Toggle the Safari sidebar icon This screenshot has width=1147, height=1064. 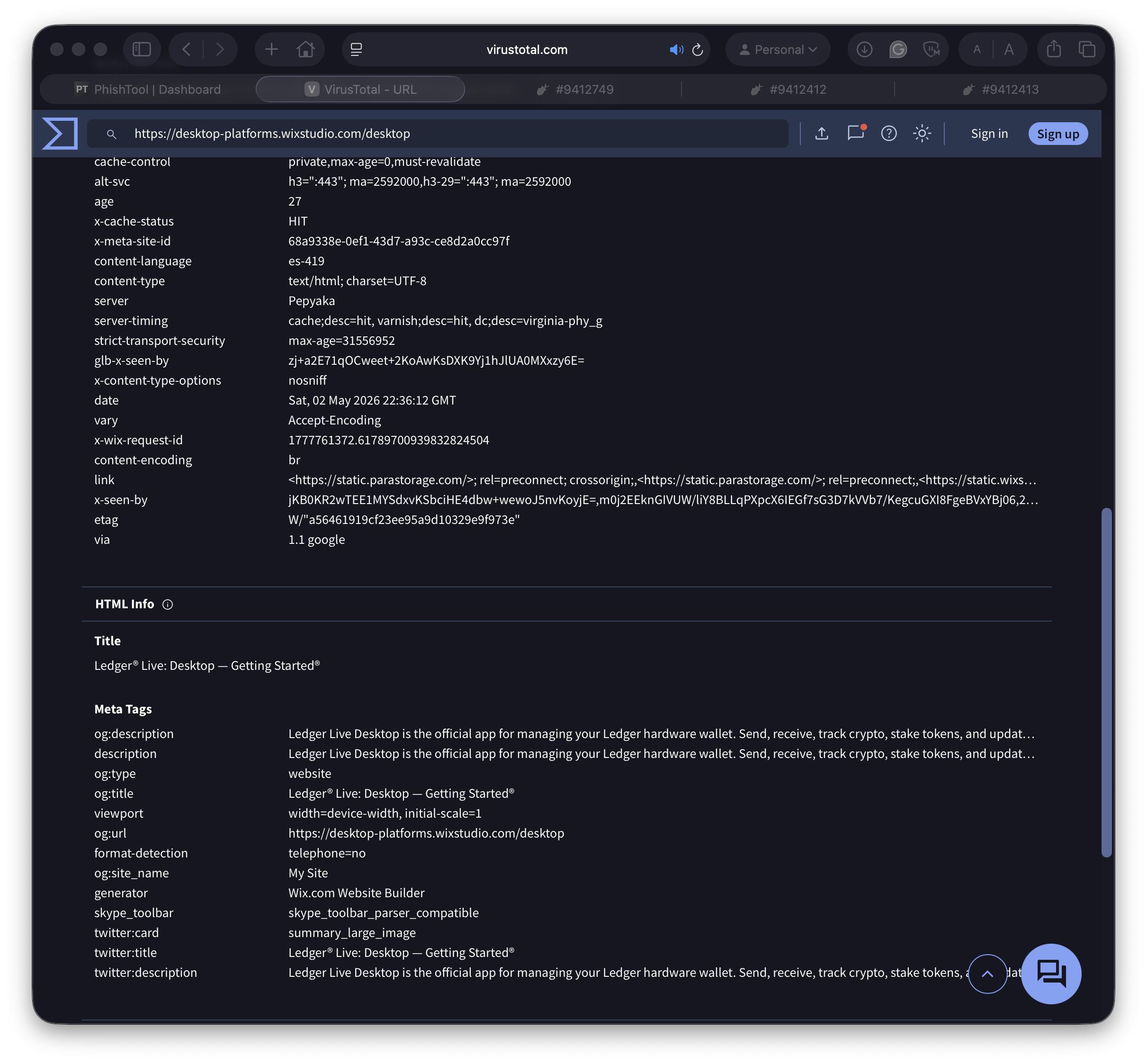click(142, 50)
